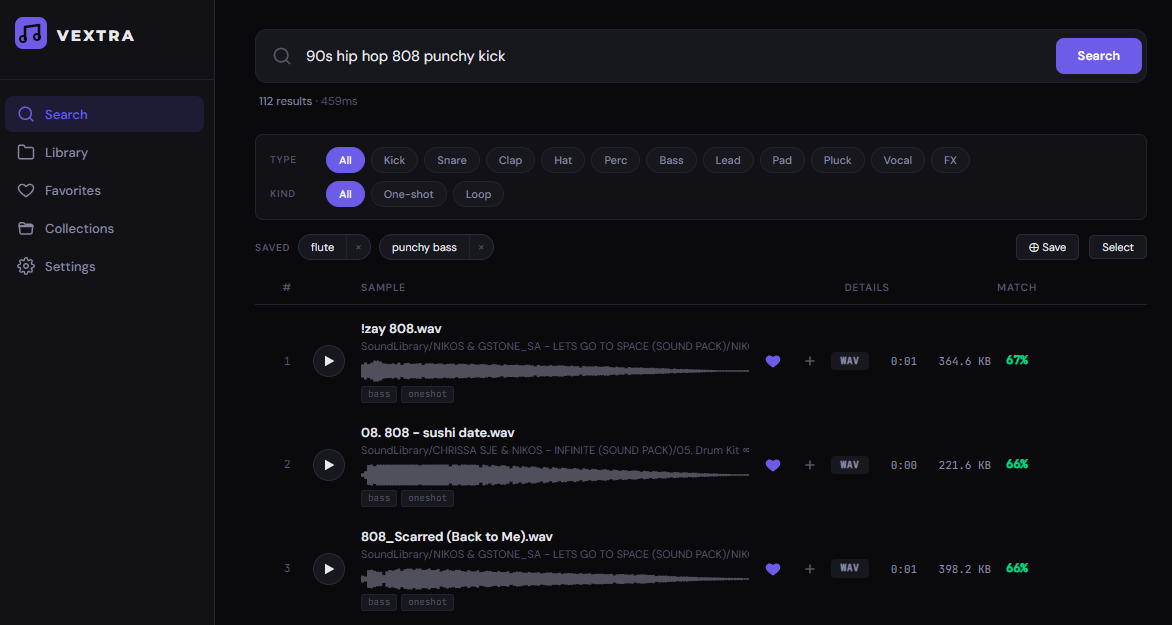Click the Vextra music note logo

pyautogui.click(x=31, y=33)
